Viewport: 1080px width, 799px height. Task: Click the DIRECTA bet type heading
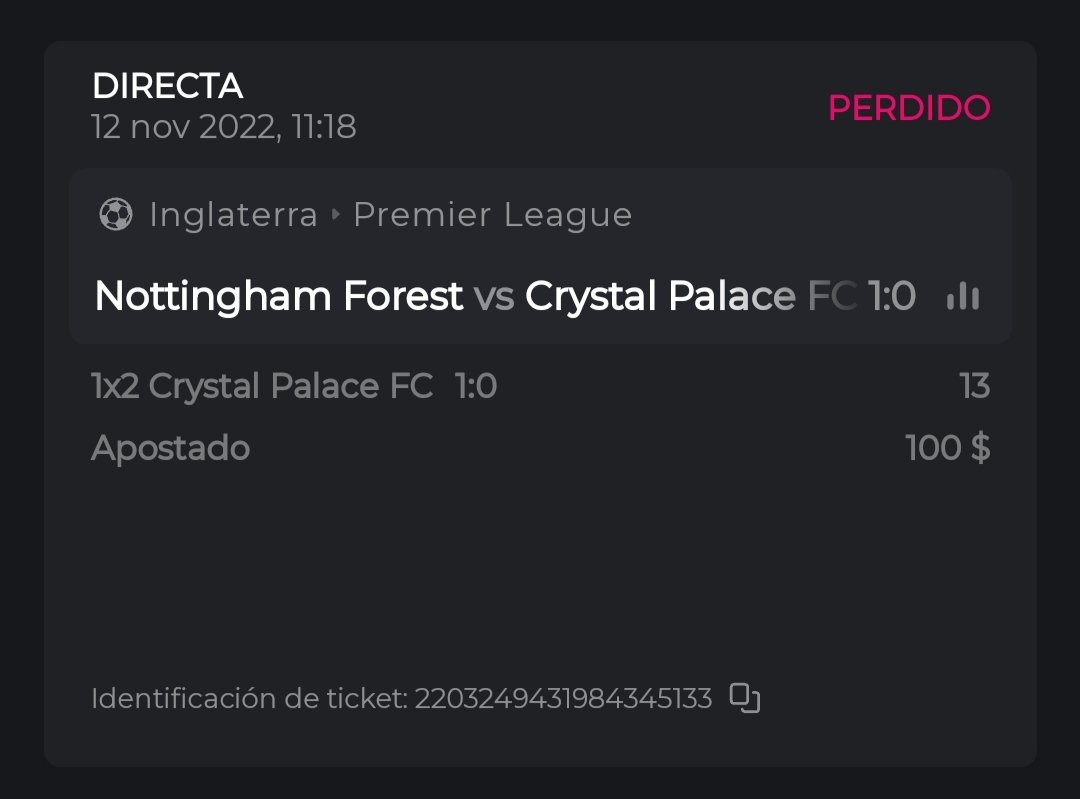(x=167, y=87)
